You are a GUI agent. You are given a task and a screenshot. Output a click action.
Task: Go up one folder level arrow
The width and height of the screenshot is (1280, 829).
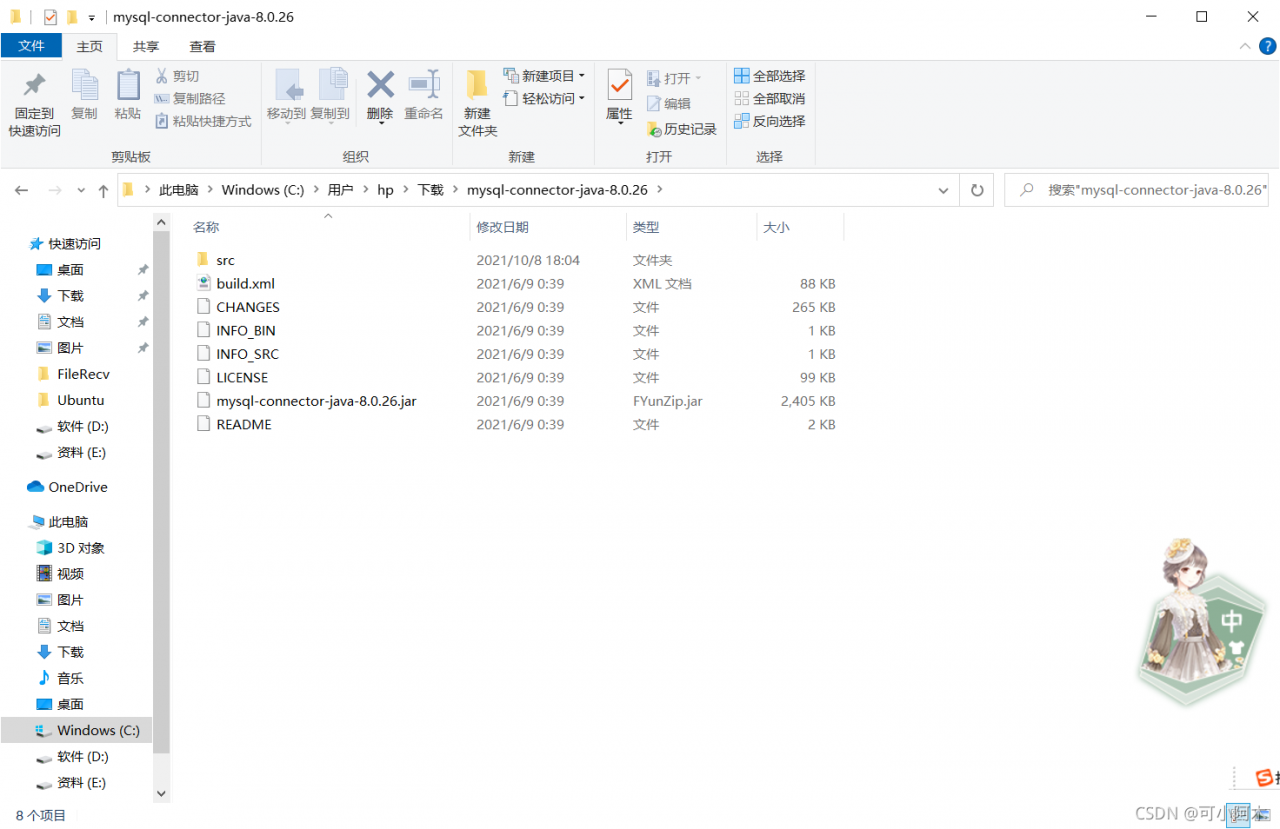(x=103, y=190)
